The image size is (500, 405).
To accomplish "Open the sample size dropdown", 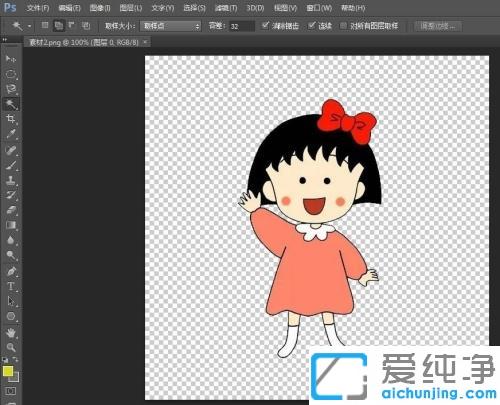I will point(170,26).
